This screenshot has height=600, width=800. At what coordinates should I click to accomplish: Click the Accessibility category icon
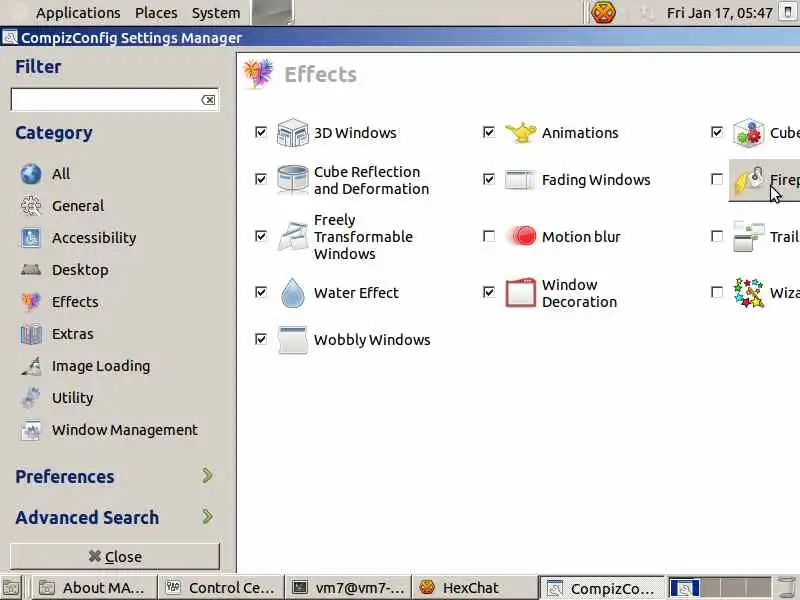[31, 238]
